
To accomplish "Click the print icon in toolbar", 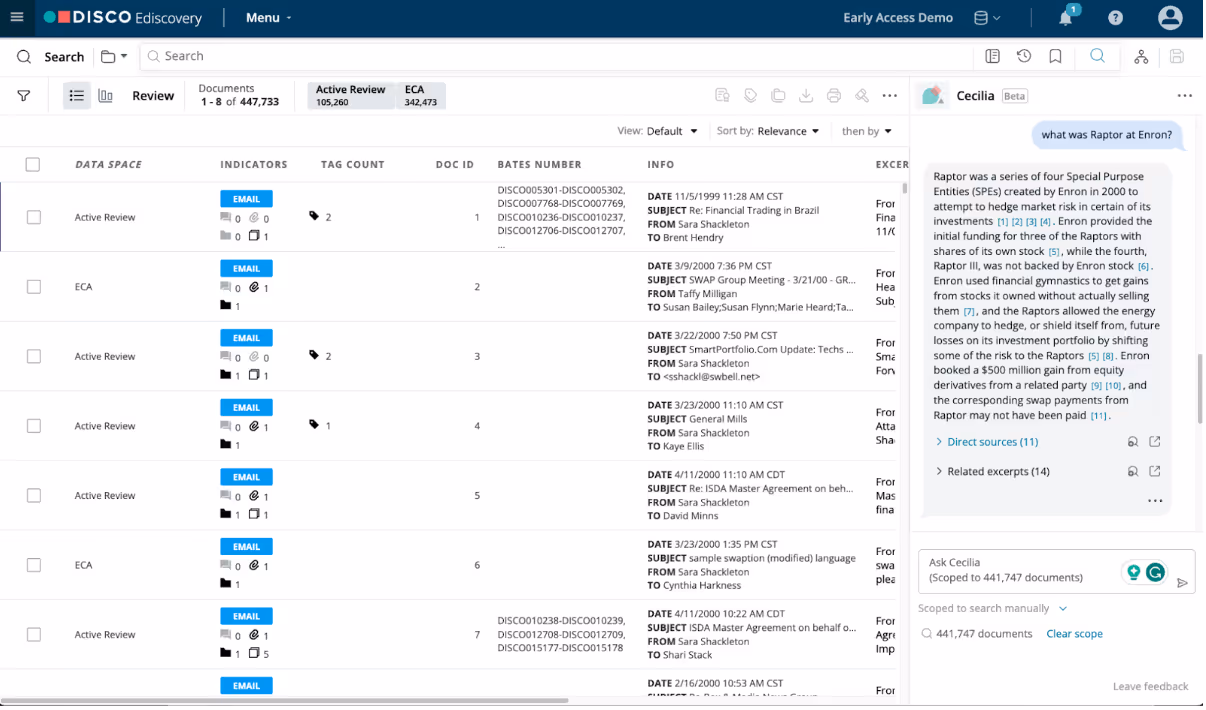I will click(x=834, y=96).
